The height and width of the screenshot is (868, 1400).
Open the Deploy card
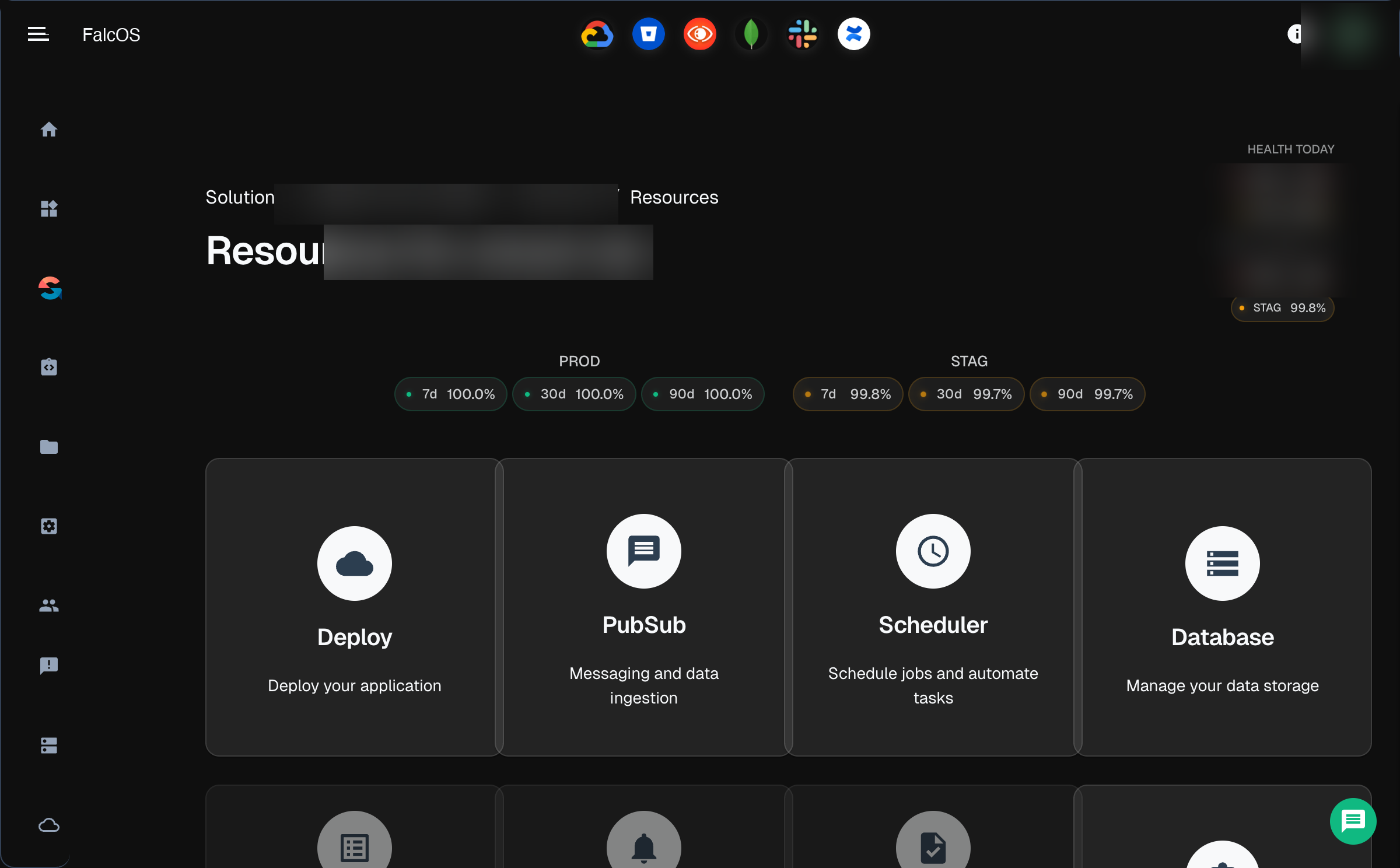[354, 607]
